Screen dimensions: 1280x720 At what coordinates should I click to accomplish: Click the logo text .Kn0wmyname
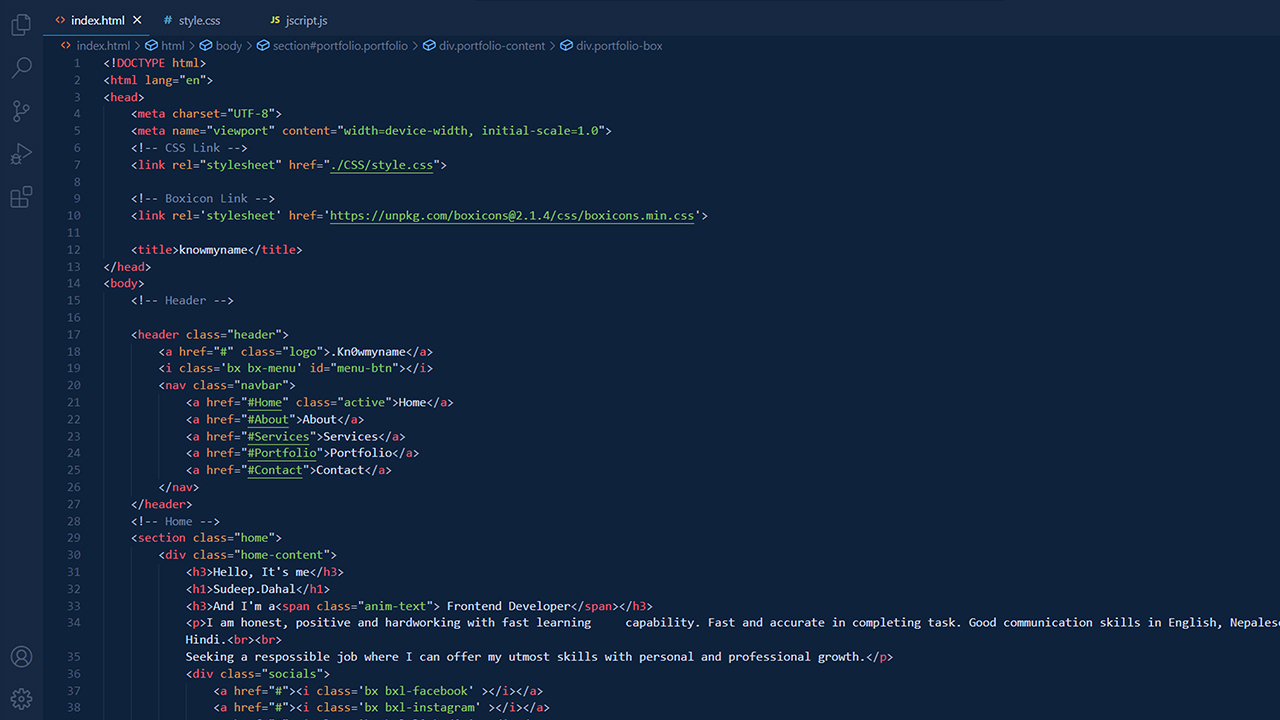click(x=368, y=352)
